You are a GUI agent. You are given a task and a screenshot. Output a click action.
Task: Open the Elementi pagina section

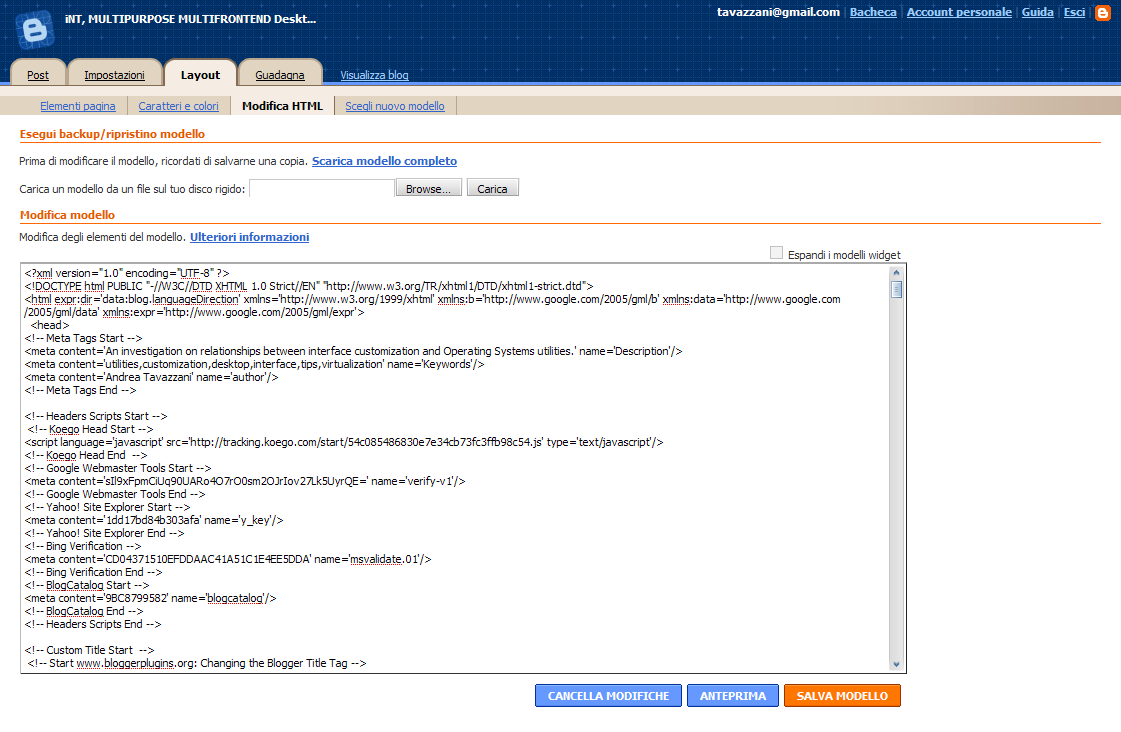click(78, 105)
